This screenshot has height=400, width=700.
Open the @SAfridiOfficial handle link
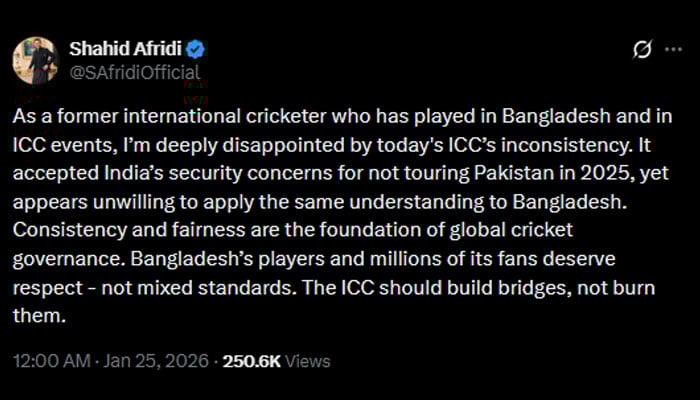pyautogui.click(x=134, y=72)
